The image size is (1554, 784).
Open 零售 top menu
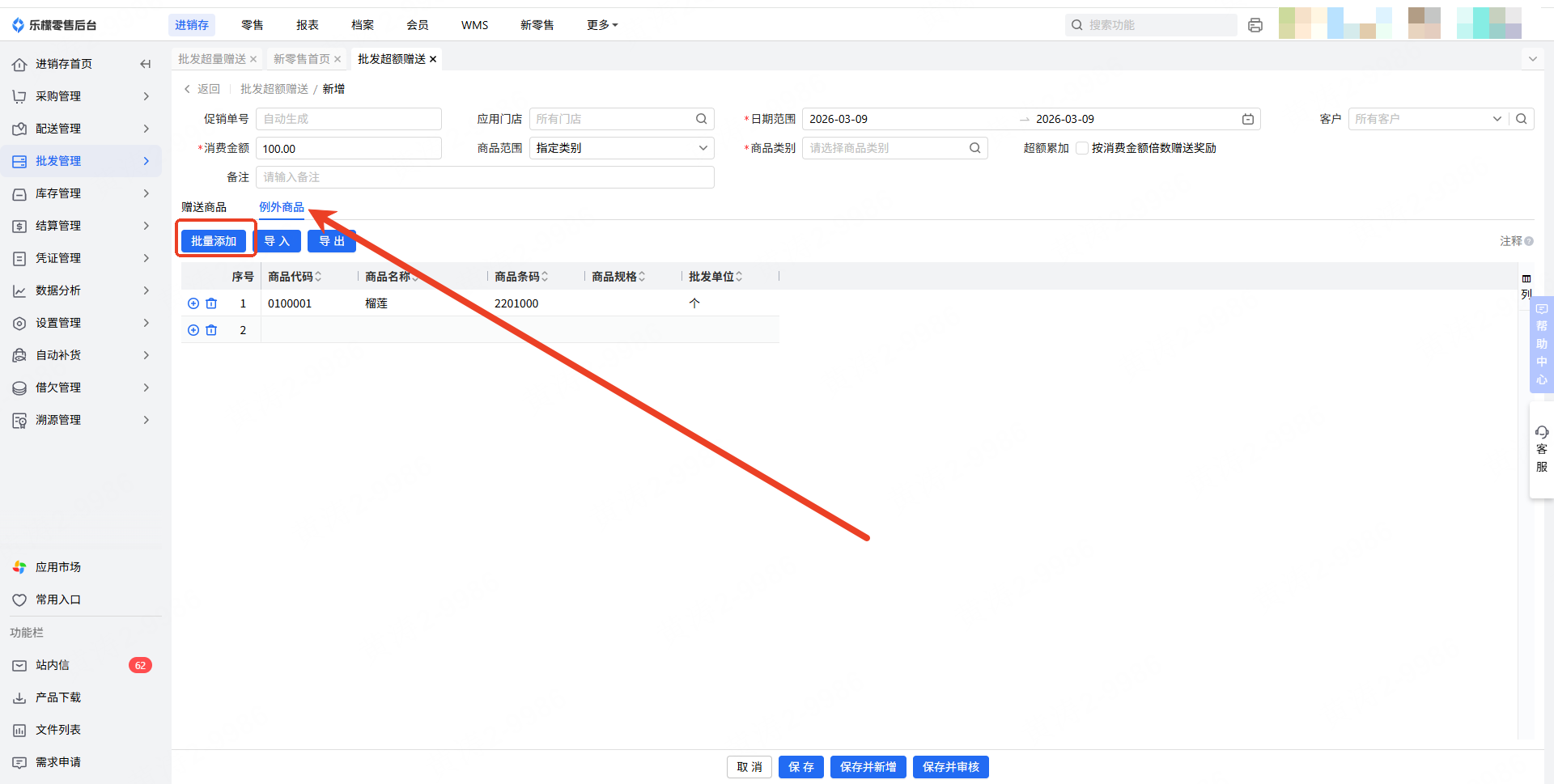(253, 25)
